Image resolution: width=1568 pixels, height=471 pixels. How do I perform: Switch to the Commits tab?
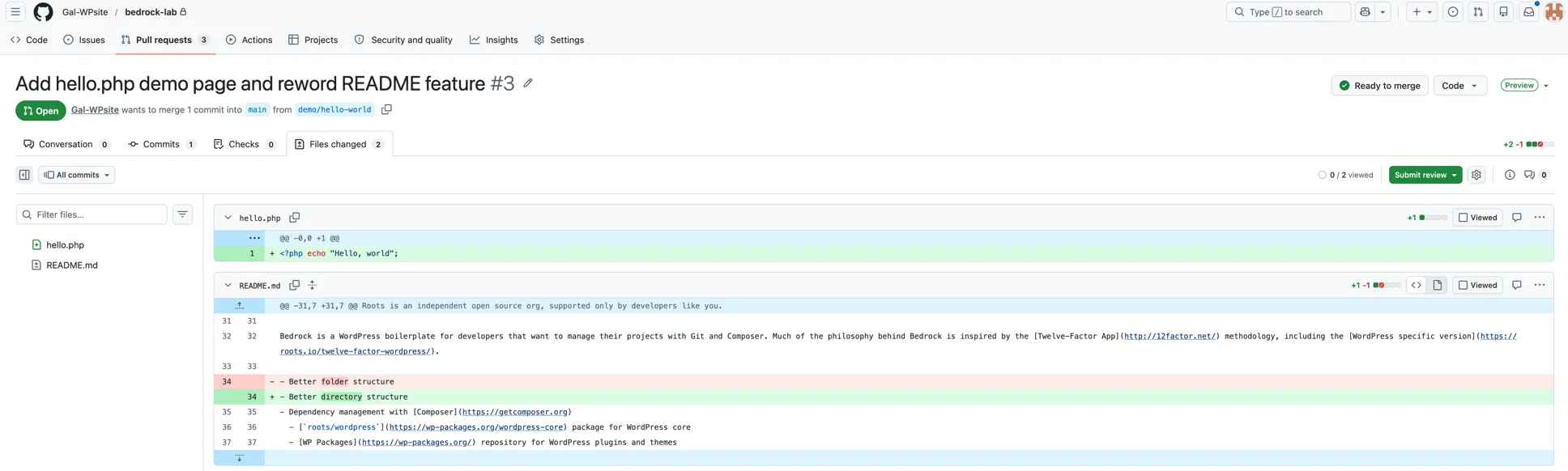pos(161,144)
